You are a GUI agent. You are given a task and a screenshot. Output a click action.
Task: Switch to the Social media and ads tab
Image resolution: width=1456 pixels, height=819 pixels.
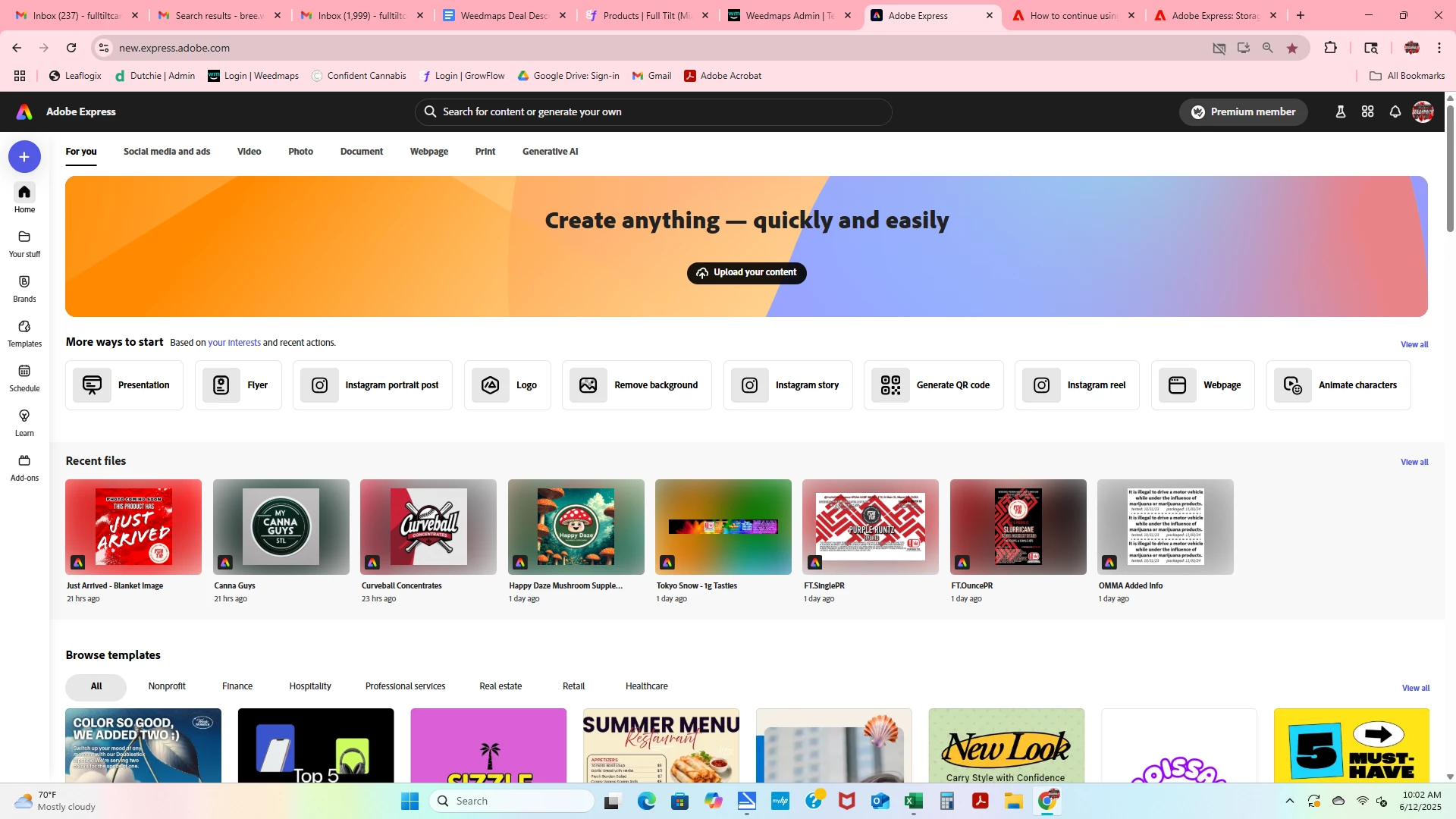167,152
